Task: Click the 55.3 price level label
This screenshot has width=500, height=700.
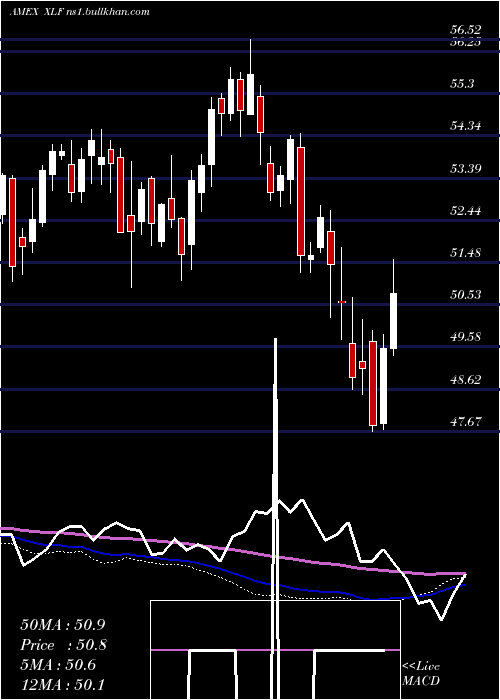Action: tap(462, 83)
